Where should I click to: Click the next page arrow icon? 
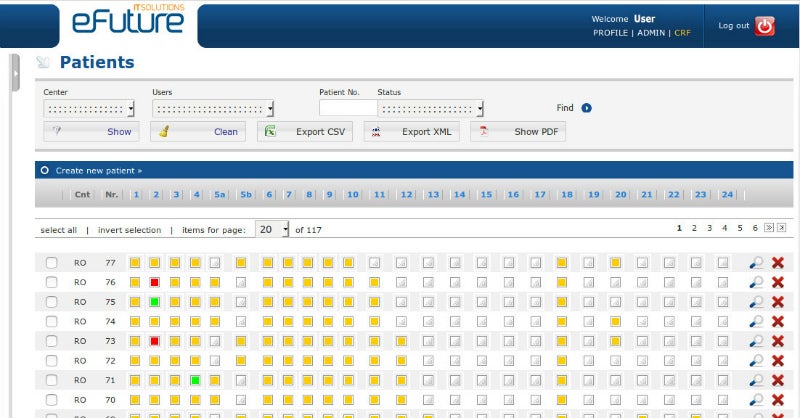[x=769, y=228]
